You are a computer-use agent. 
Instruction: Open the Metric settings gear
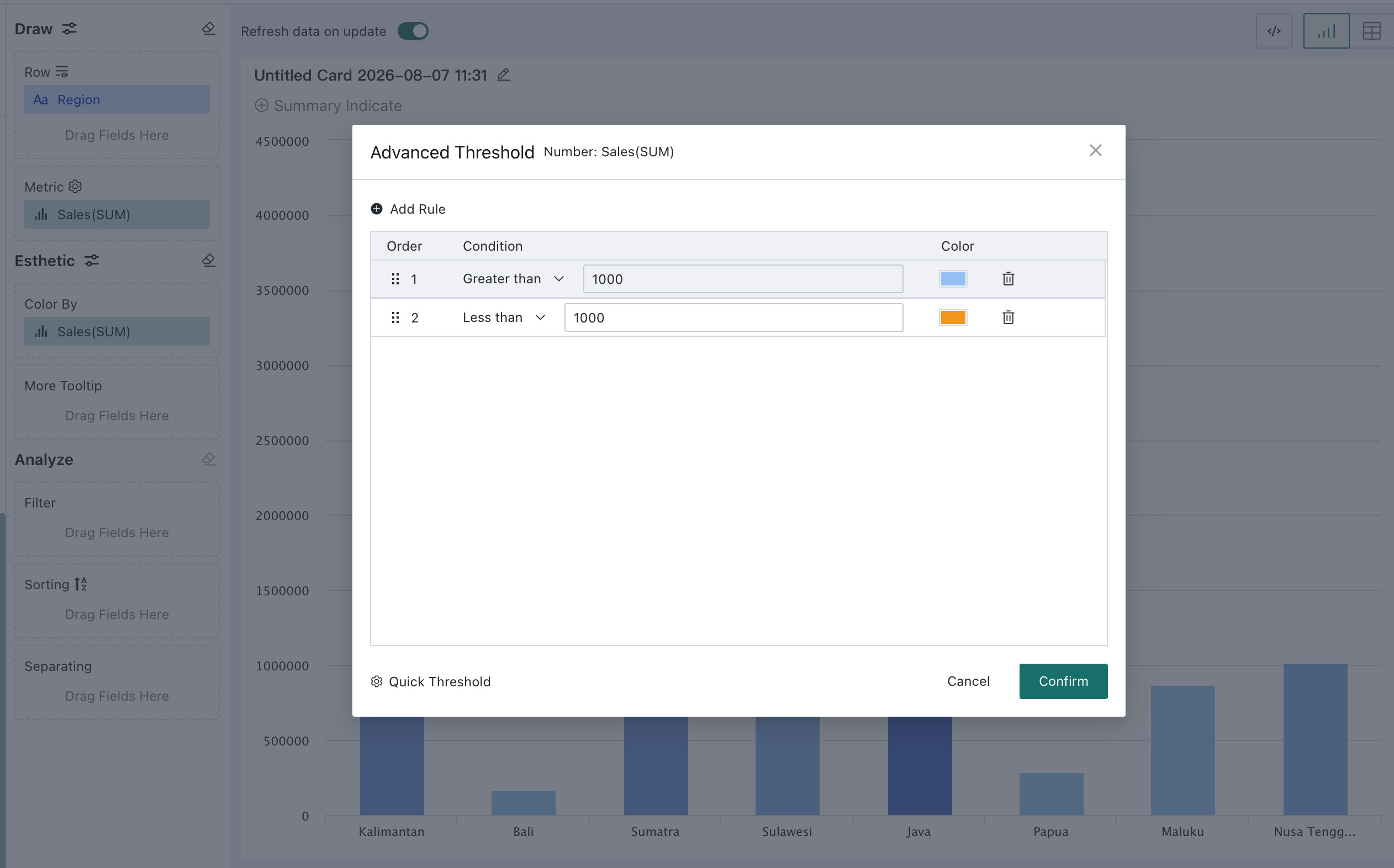(75, 187)
